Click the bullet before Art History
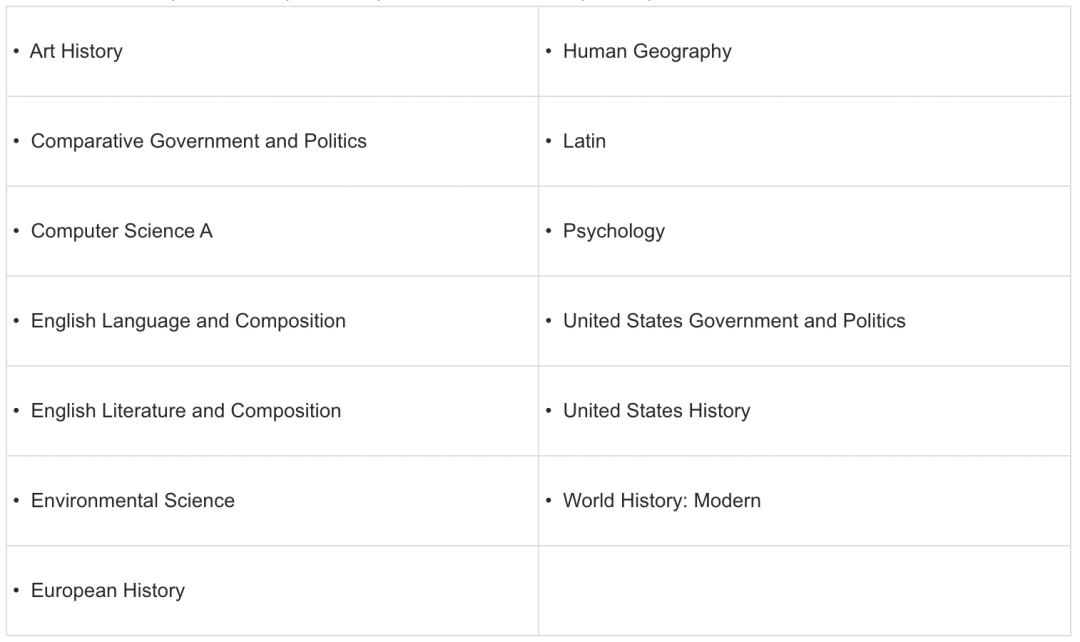Screen dimensions: 1080x642 pos(16,51)
